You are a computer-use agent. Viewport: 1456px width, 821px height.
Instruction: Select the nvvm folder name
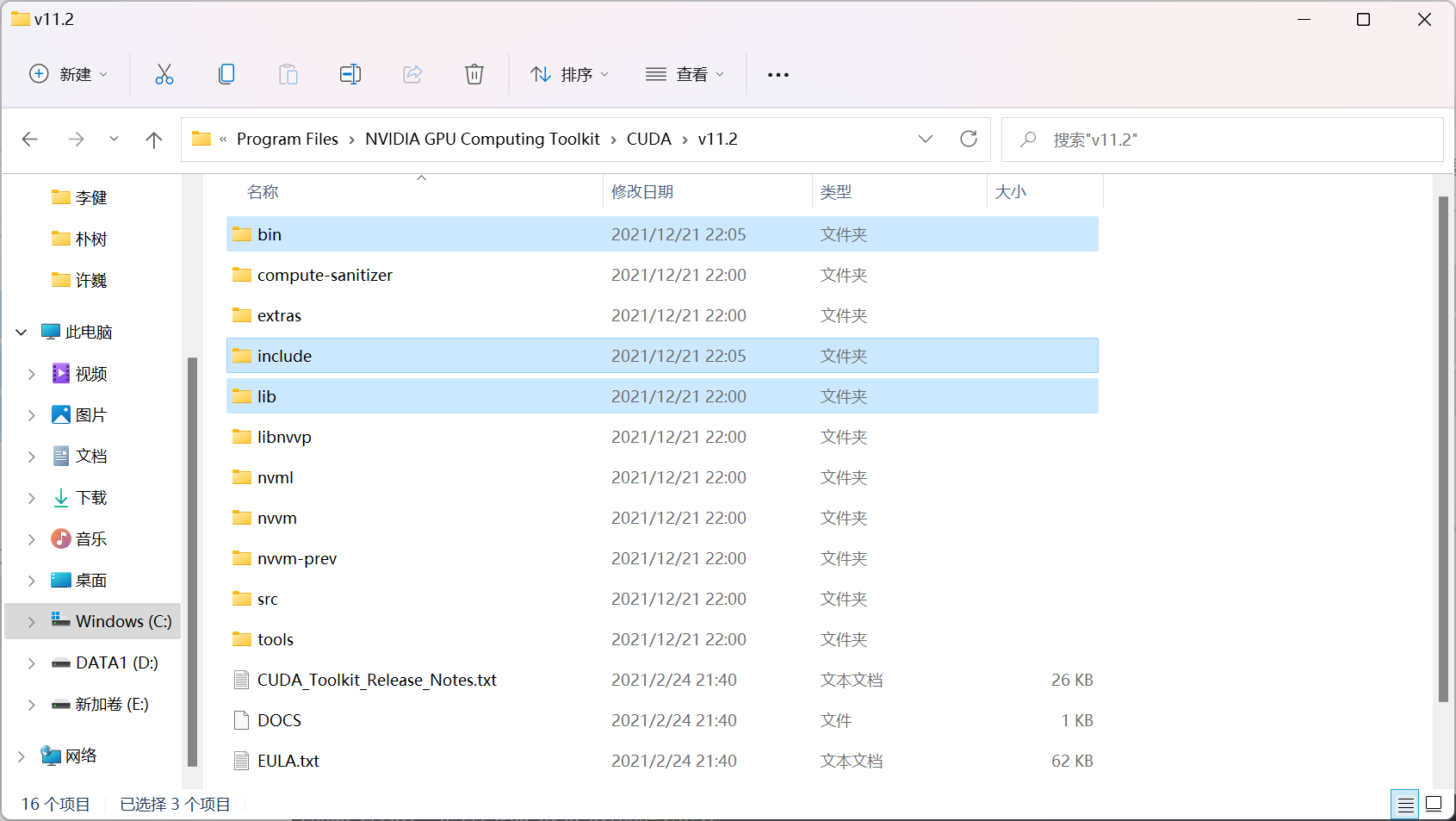click(x=277, y=518)
